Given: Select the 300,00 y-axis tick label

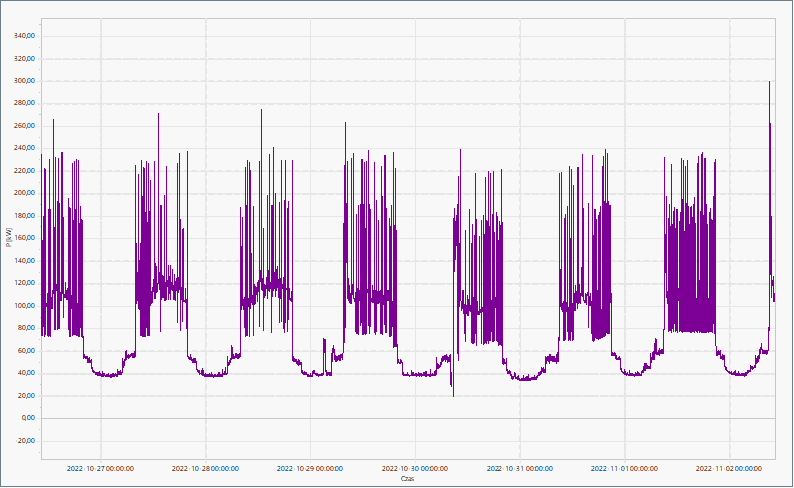Looking at the screenshot, I should pos(24,81).
